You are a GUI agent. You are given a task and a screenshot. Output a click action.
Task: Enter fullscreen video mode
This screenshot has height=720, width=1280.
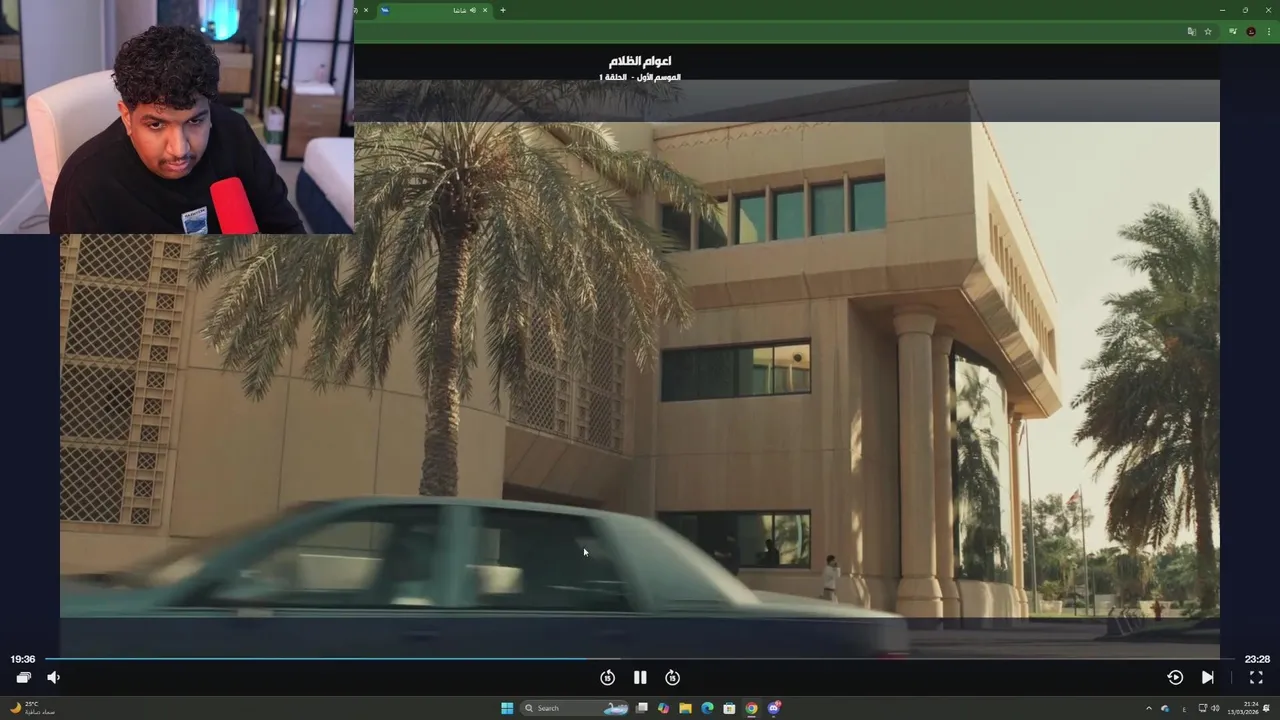(1256, 677)
